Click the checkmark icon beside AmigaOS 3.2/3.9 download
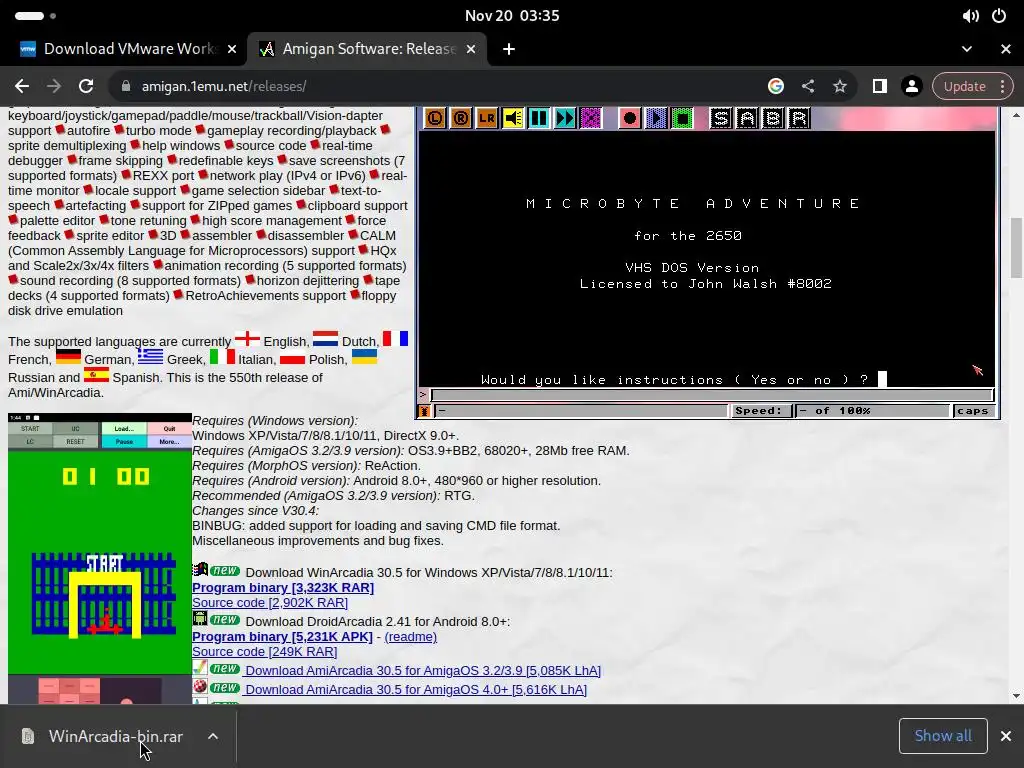 point(200,667)
